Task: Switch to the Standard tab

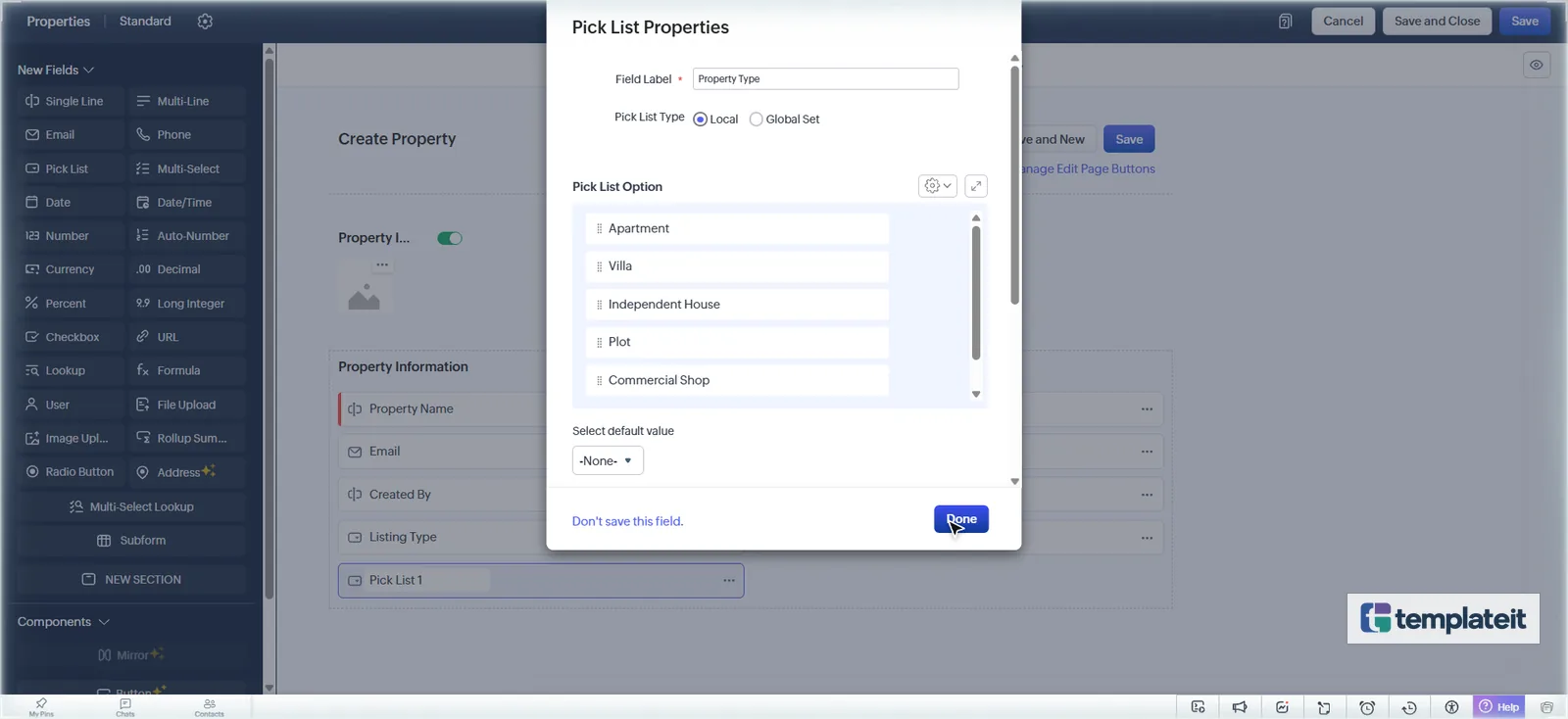Action: 145,22
